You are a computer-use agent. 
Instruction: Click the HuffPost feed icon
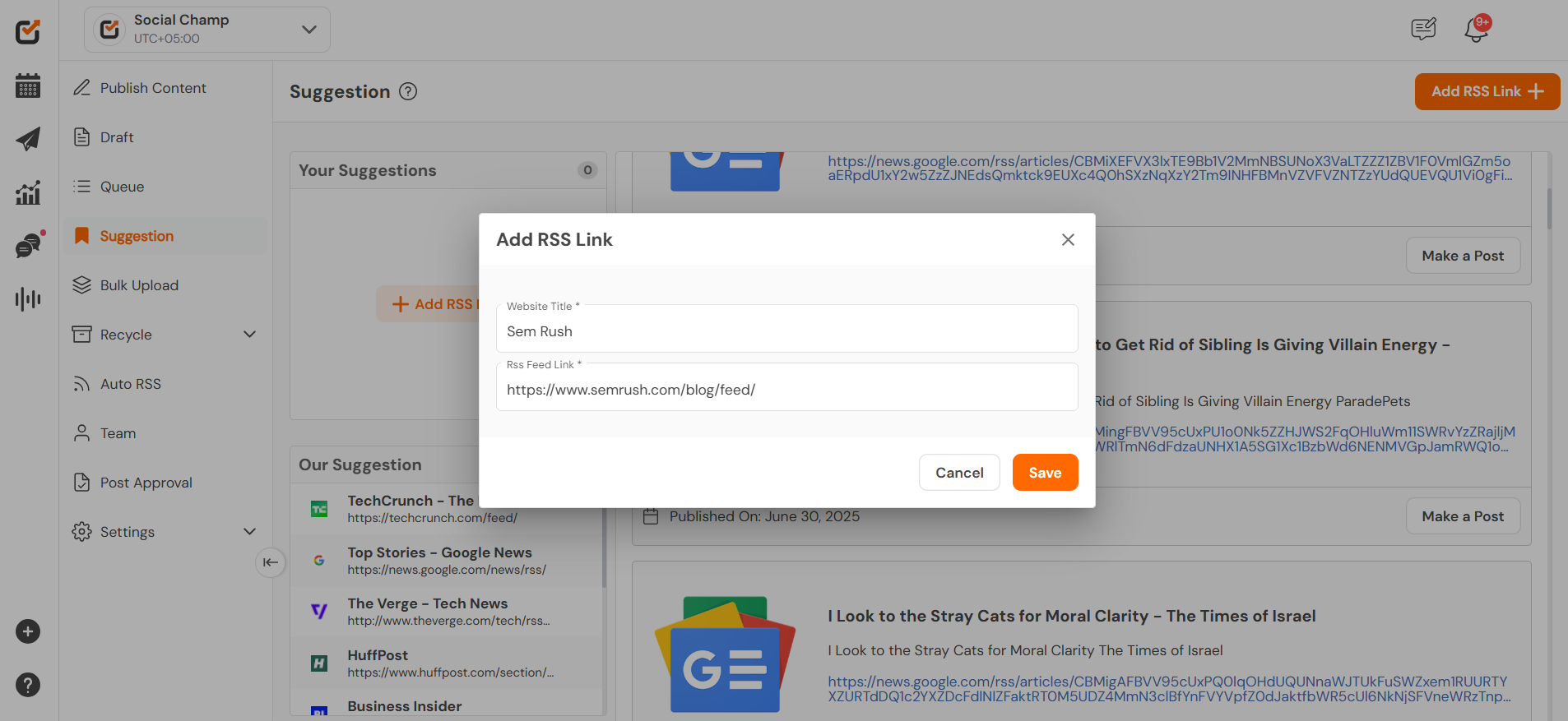[319, 663]
